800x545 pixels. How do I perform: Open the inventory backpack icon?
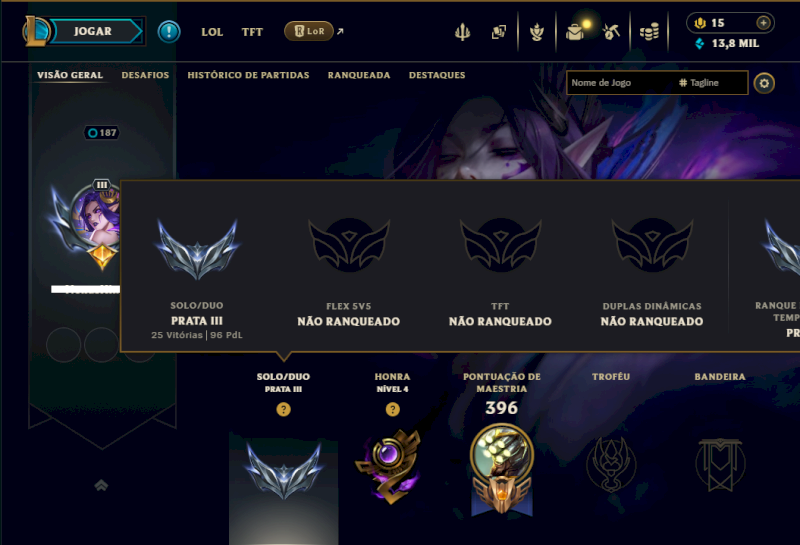point(575,33)
